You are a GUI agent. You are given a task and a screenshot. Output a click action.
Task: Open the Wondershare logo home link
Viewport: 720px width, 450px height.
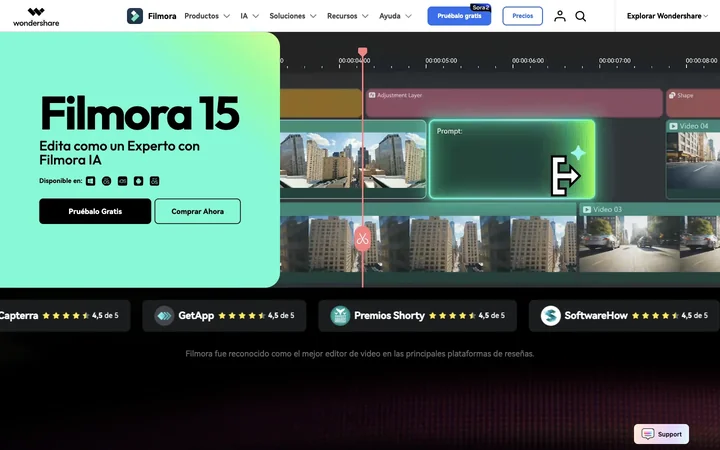pos(36,17)
